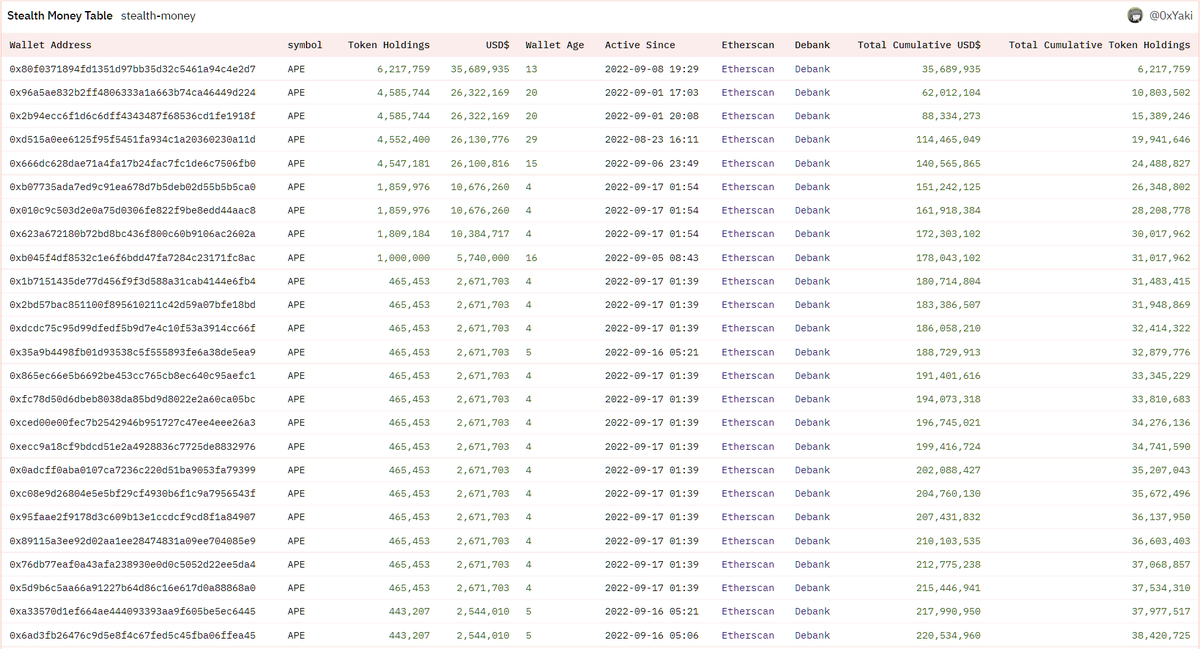Open Etherscan link for wallet 0x76db77eaf0
The height and width of the screenshot is (649, 1200).
point(748,565)
